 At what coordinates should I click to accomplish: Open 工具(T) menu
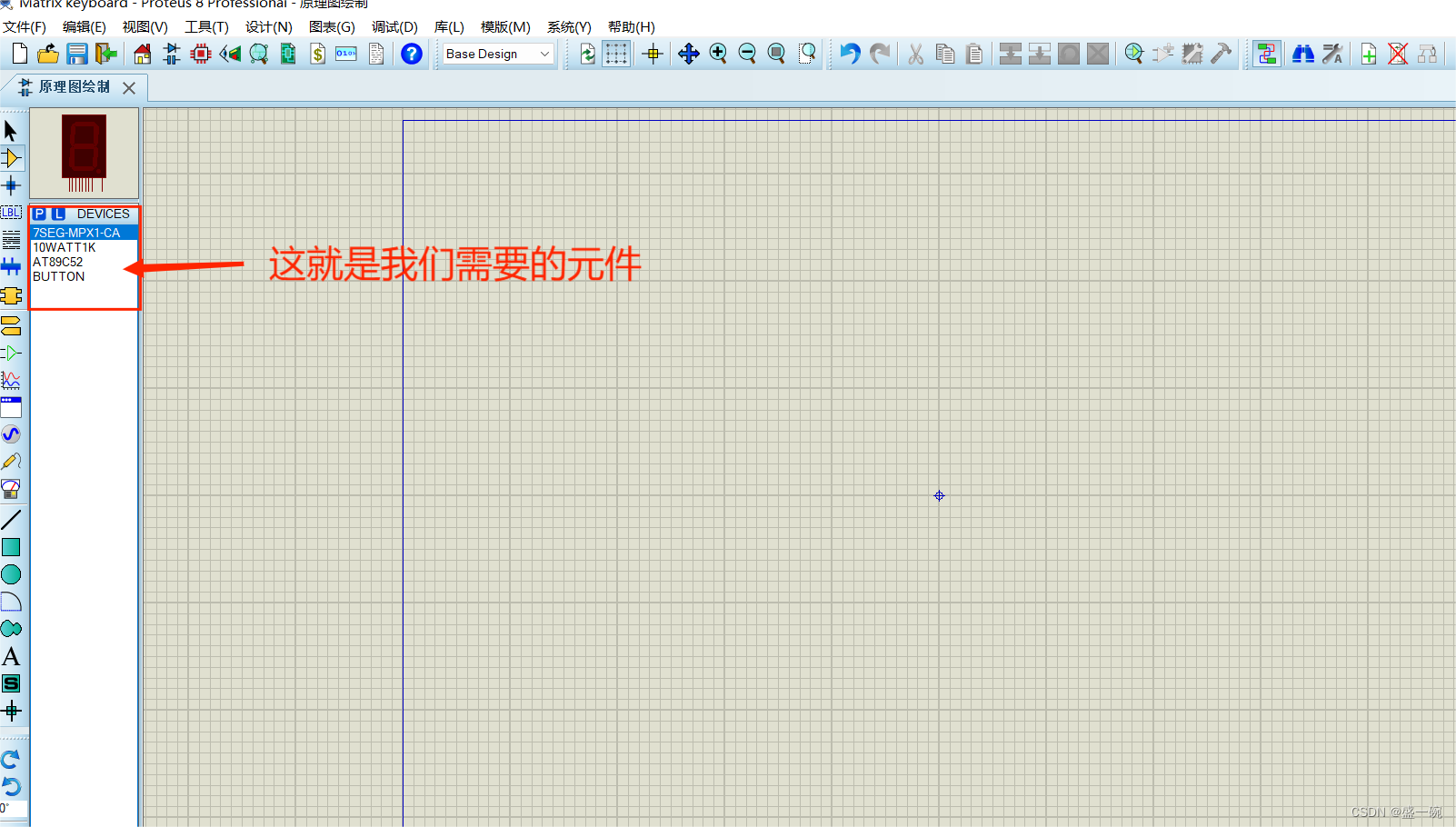click(207, 27)
